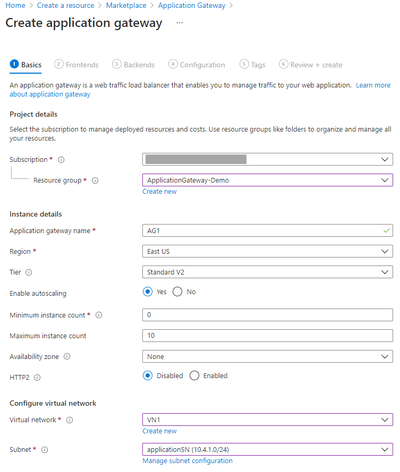Select Yes for Enable autoscaling
The width and height of the screenshot is (400, 472).
[148, 292]
